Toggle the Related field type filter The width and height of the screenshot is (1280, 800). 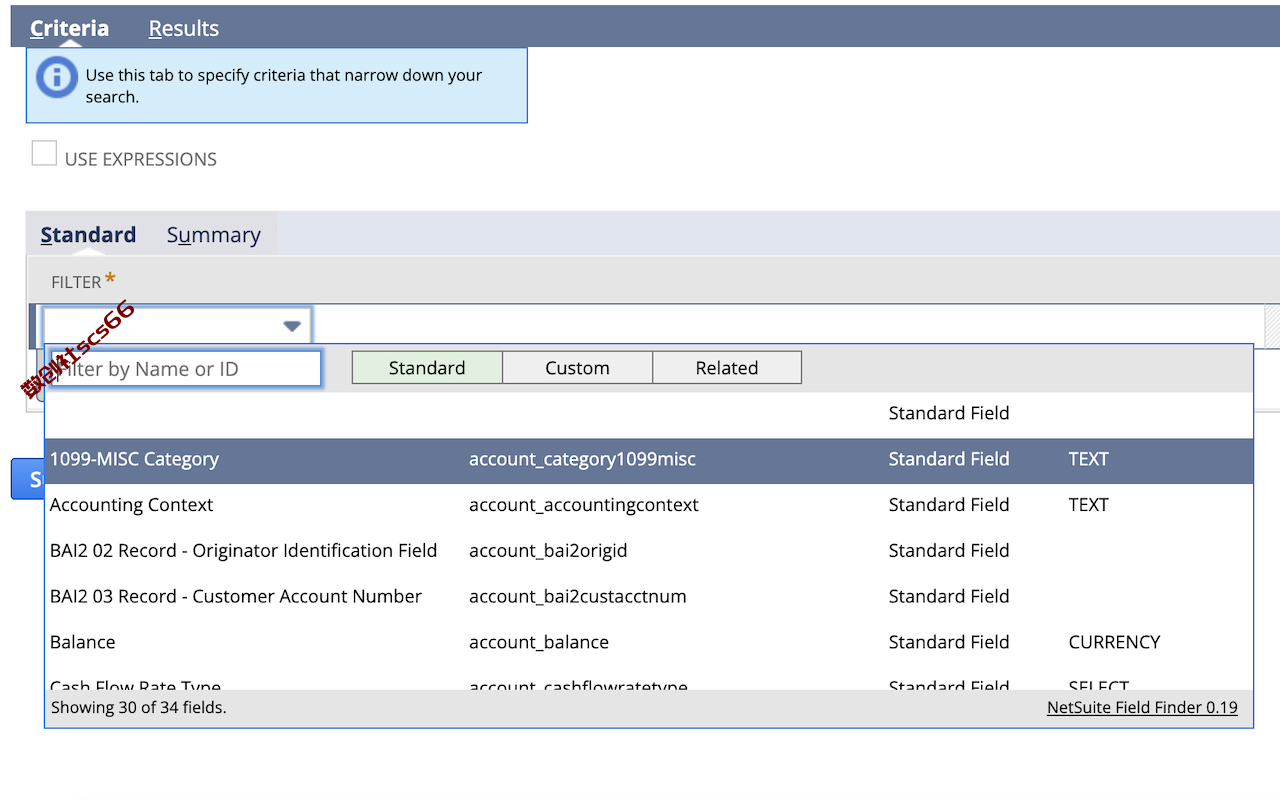[x=727, y=367]
